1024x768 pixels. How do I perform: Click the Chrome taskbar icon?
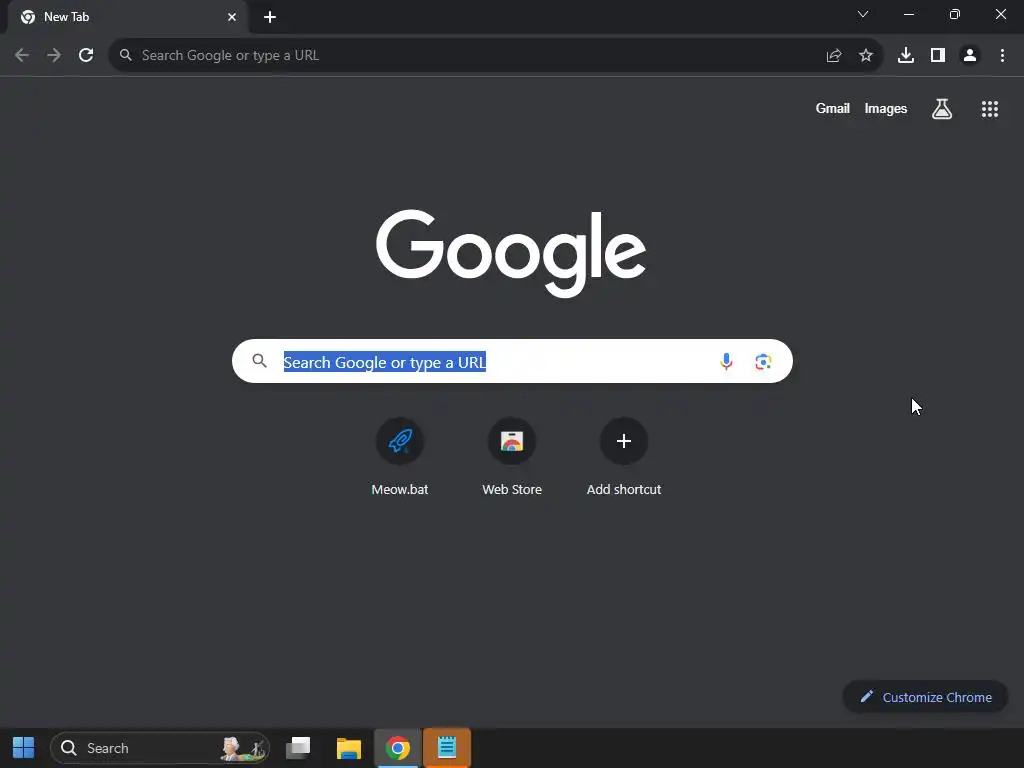[398, 748]
